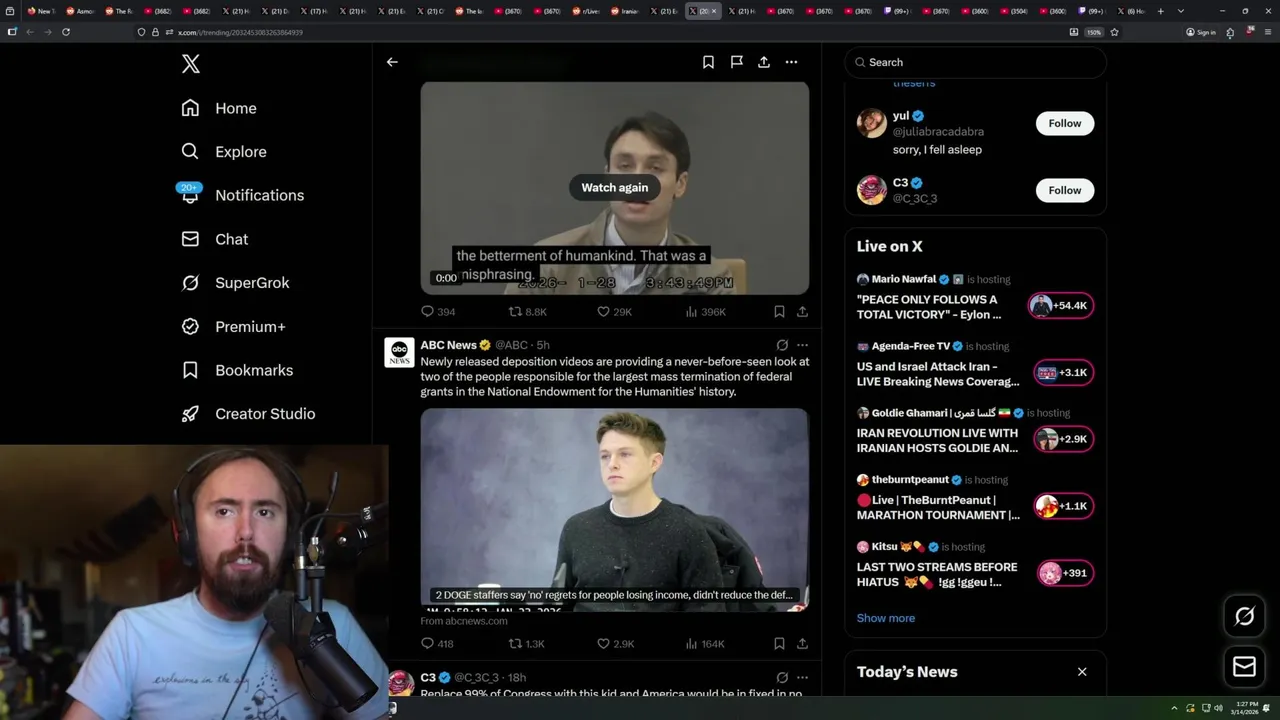The height and width of the screenshot is (720, 1280).
Task: Open Creator Studio rocket item
Action: tap(248, 414)
